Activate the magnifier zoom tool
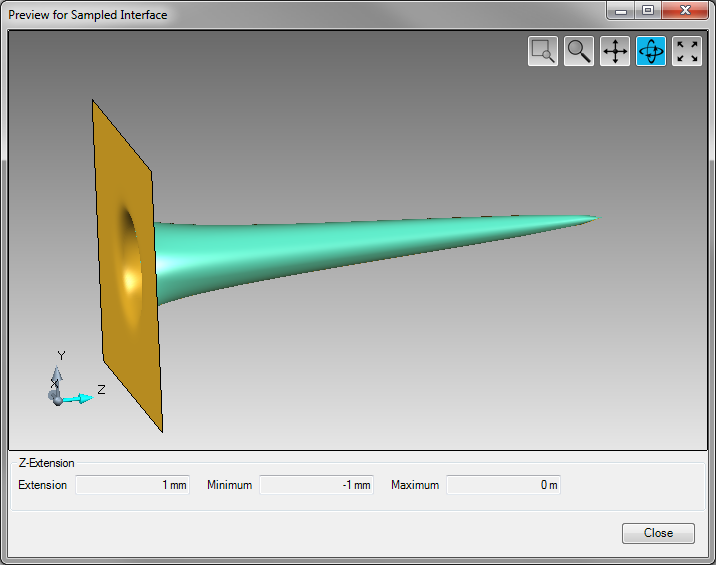 tap(579, 51)
